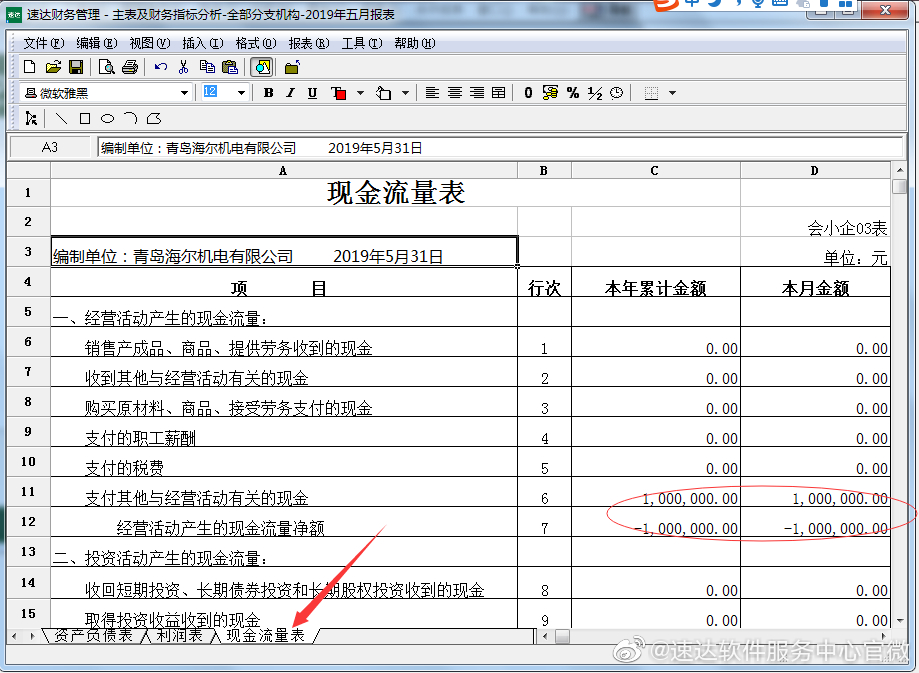Click the Save icon in toolbar
The width and height of the screenshot is (919, 673).
(76, 67)
